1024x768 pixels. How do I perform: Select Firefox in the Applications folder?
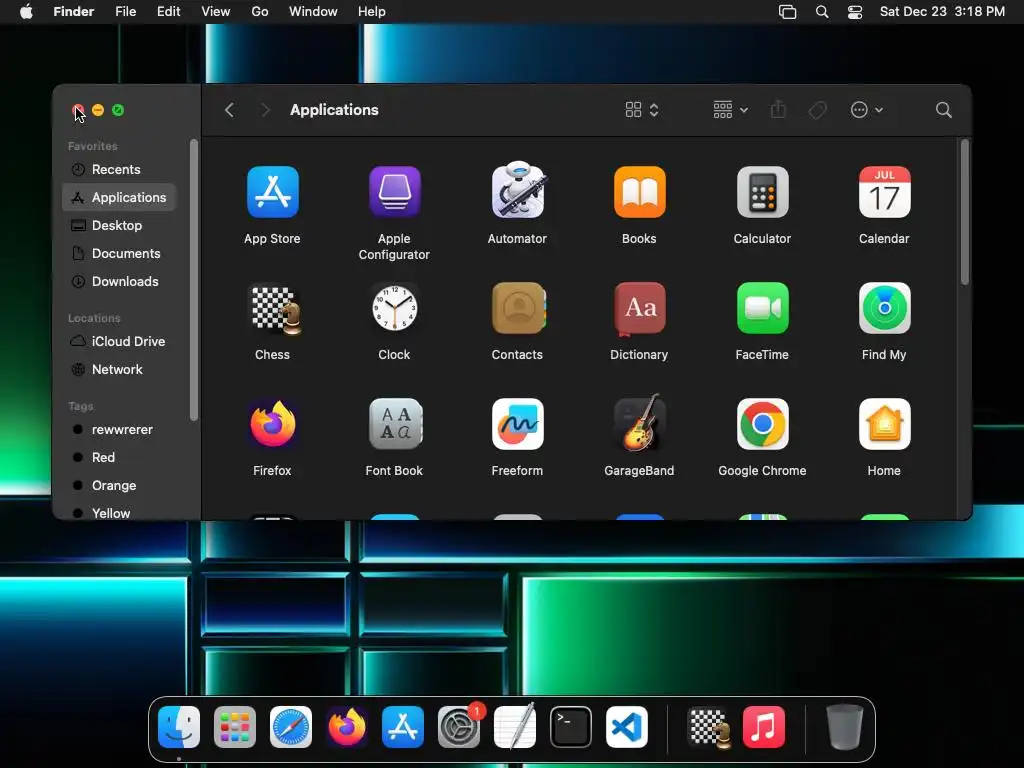(272, 424)
